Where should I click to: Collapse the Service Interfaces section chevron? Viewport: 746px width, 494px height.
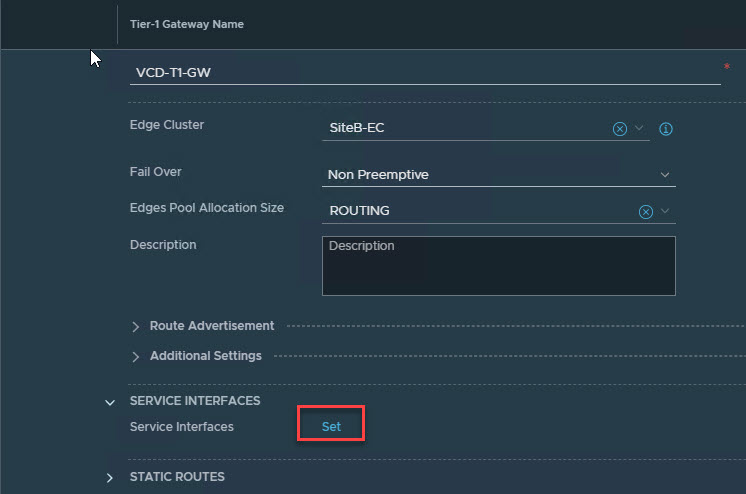click(x=110, y=402)
